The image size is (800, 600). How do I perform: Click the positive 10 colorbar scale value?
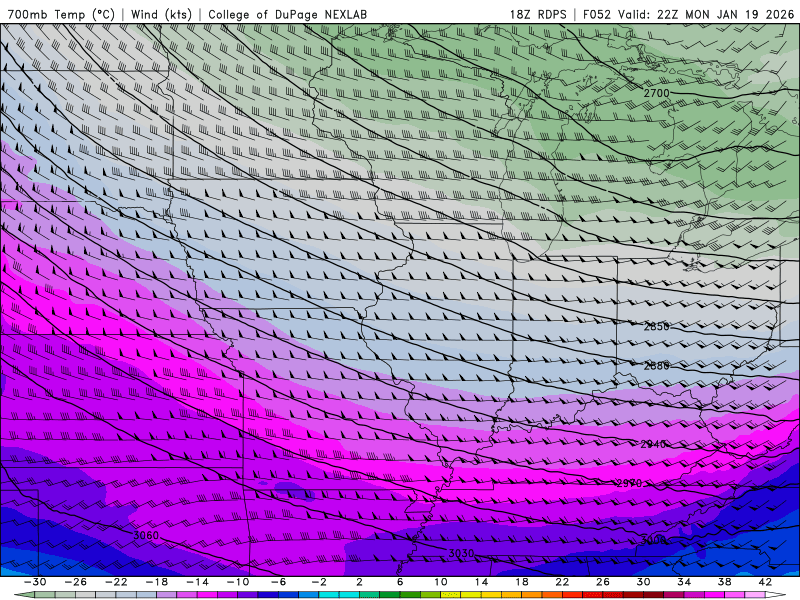tap(440, 582)
